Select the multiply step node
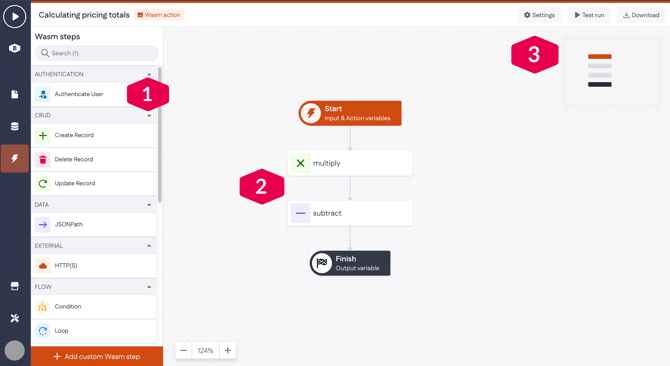 (350, 163)
